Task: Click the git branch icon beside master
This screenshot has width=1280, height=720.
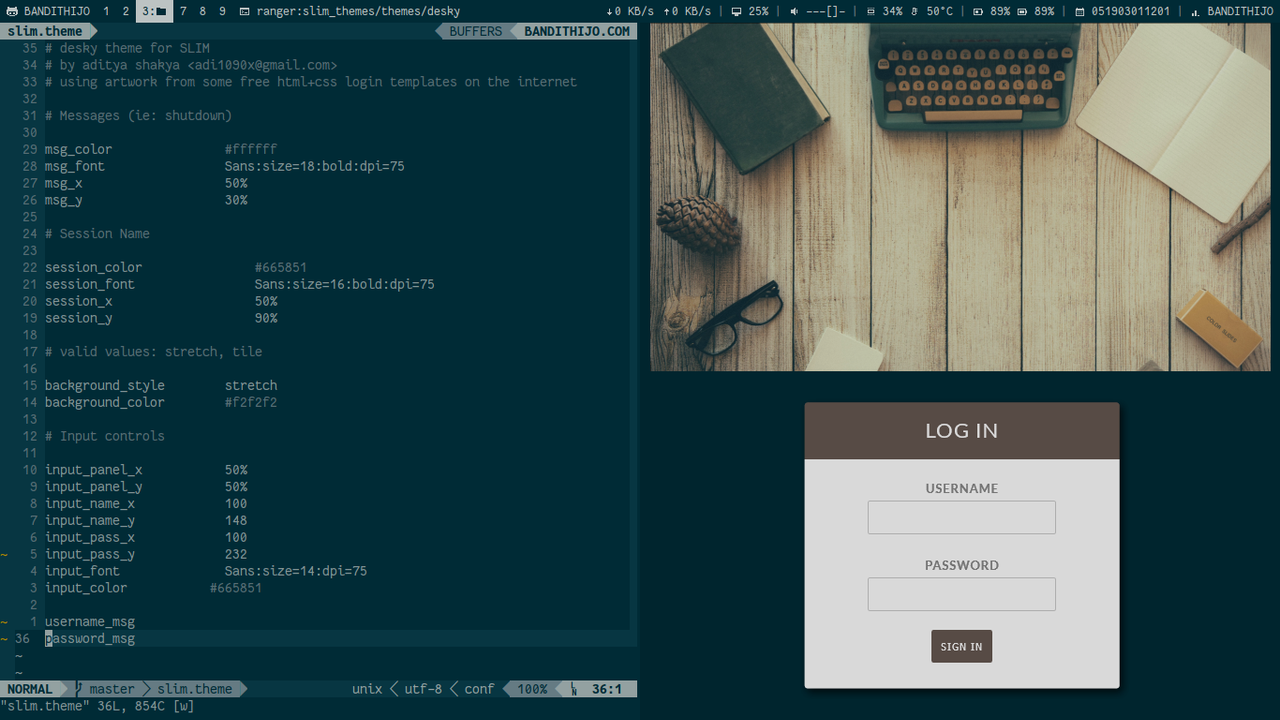Action: click(80, 689)
